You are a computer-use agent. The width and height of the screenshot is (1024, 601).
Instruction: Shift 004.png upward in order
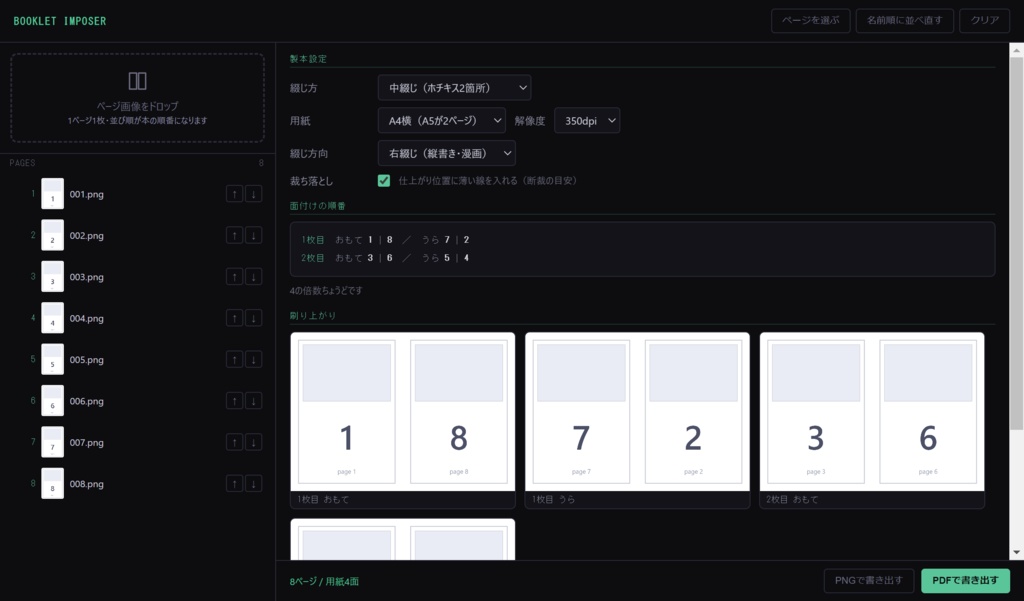tap(234, 318)
